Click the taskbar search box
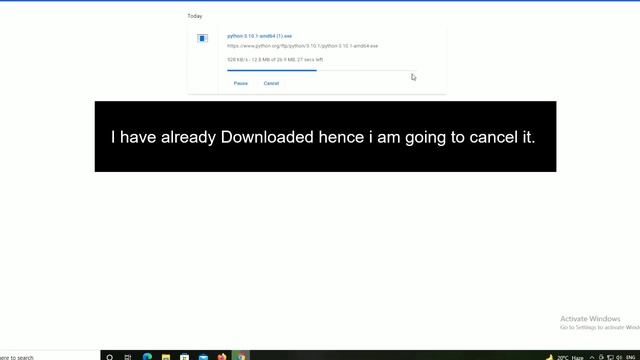The height and width of the screenshot is (360, 640). (x=50, y=356)
